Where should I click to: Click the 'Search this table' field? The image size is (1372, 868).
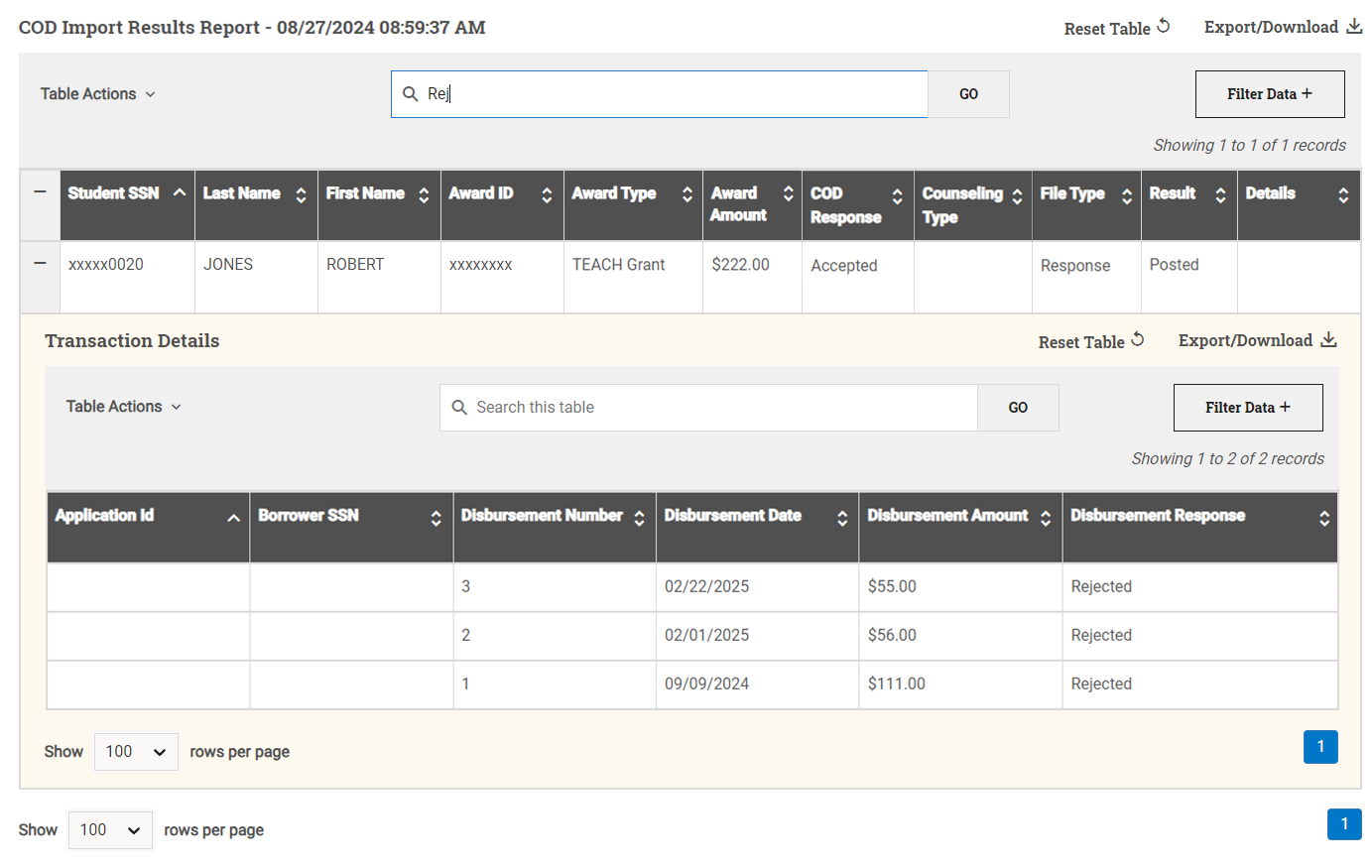tap(708, 408)
